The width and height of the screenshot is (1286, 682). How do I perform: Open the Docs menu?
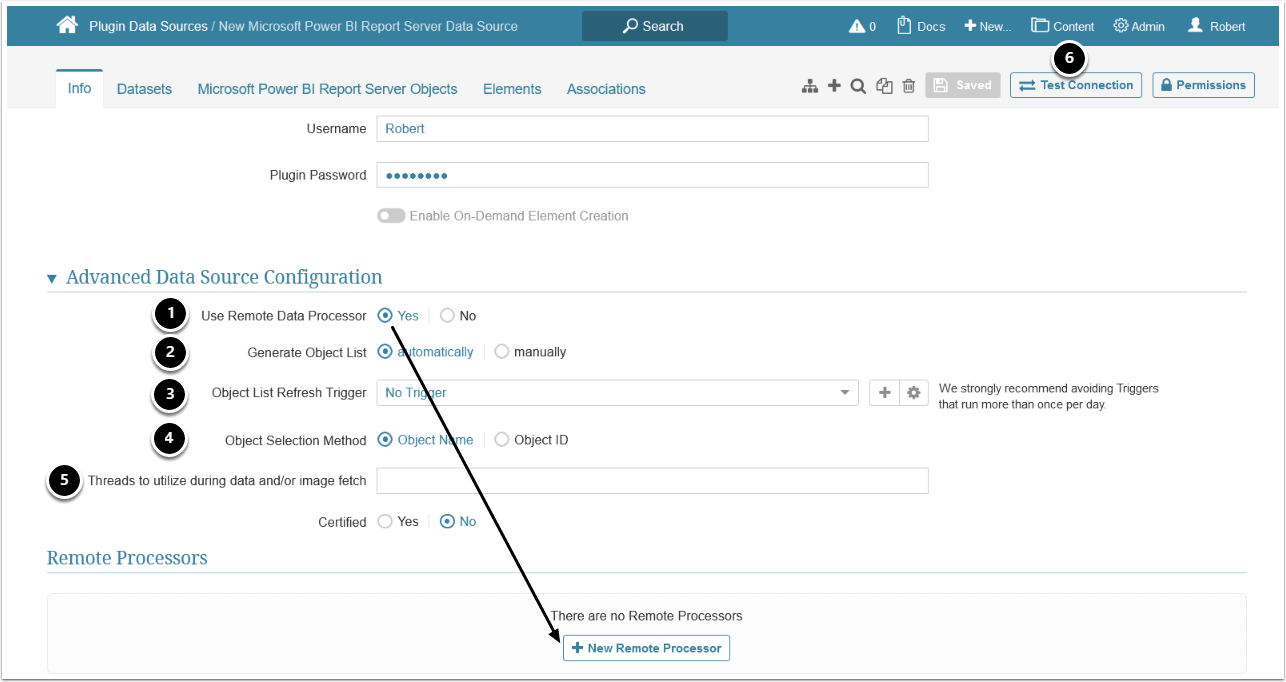tap(921, 26)
